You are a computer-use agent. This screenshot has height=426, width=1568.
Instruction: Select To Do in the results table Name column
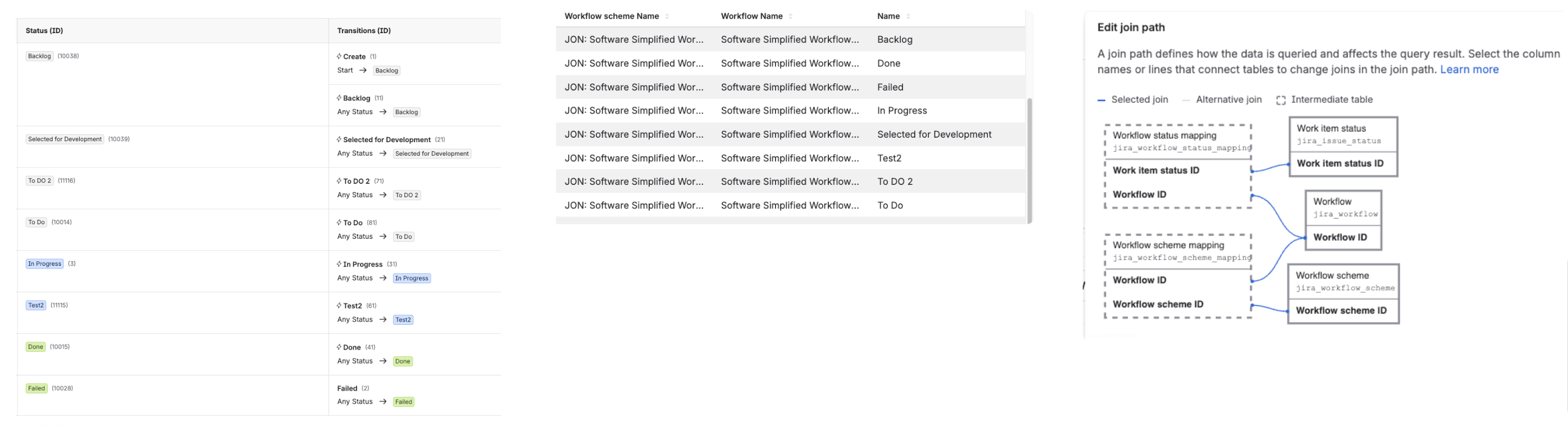[890, 205]
